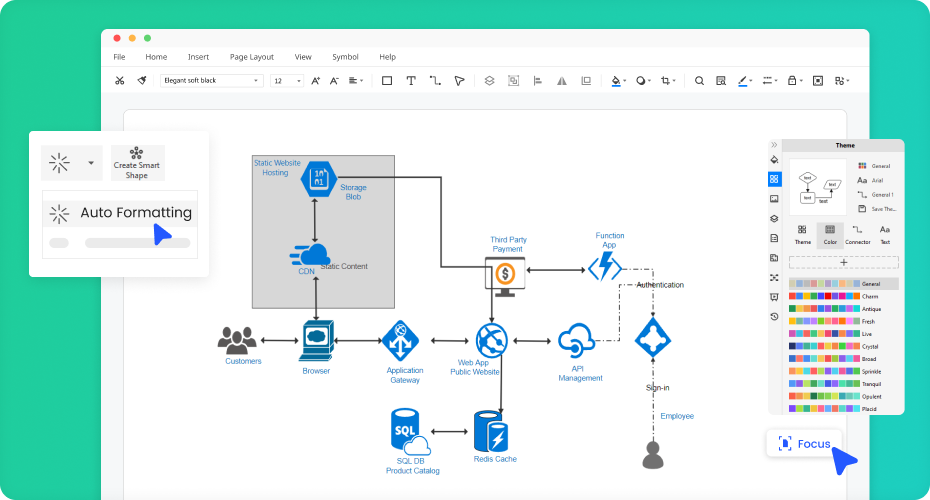Open the font name dropdown
Screen dimensions: 930x500
click(211, 81)
